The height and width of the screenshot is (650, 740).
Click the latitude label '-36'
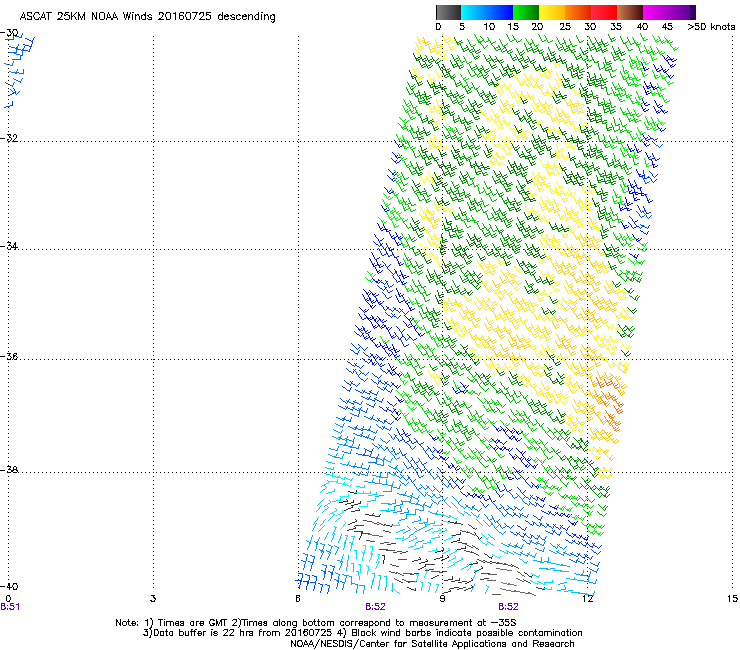pos(9,356)
